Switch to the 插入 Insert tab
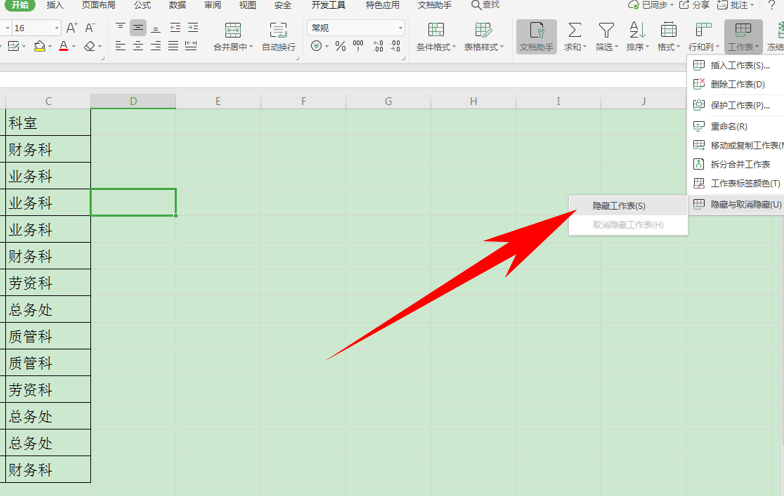784x496 pixels. 55,5
